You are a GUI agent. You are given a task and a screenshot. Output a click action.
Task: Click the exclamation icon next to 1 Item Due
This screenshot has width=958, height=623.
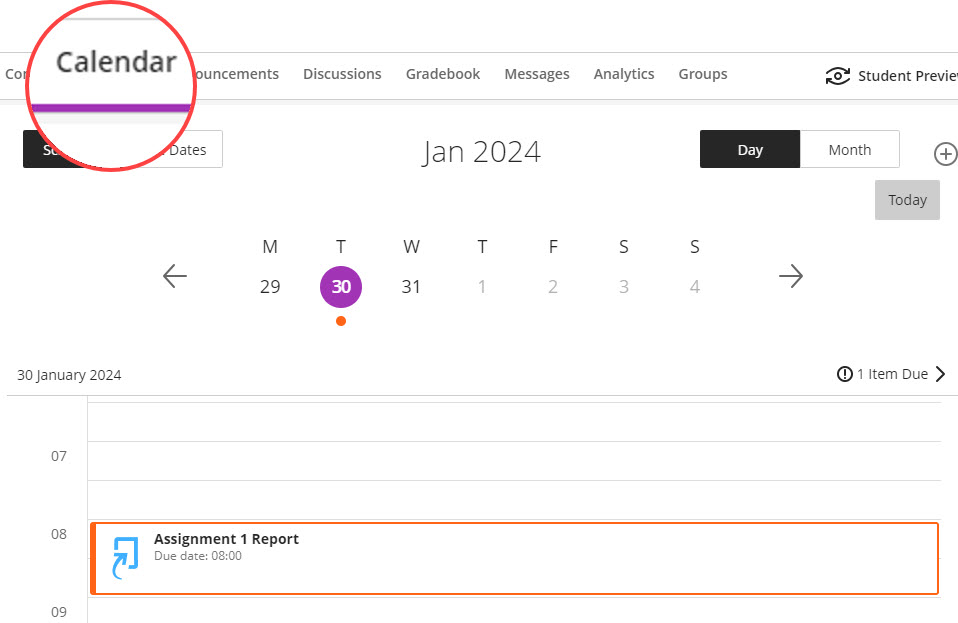coord(845,373)
